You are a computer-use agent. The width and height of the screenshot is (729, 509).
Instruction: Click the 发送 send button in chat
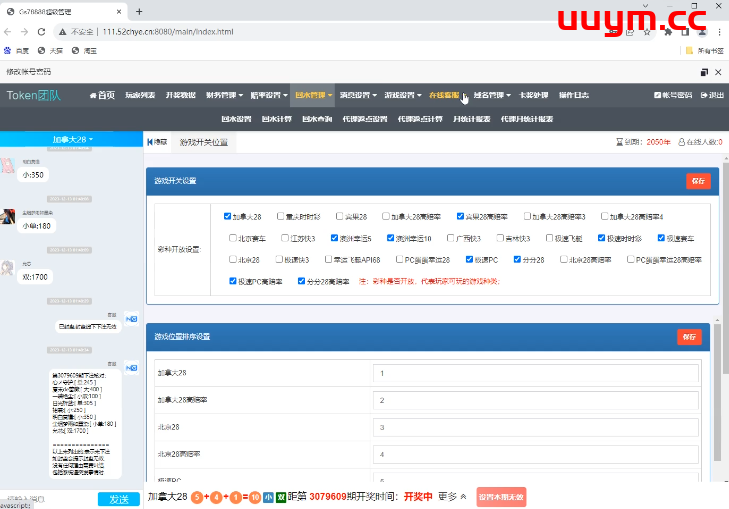coord(118,498)
